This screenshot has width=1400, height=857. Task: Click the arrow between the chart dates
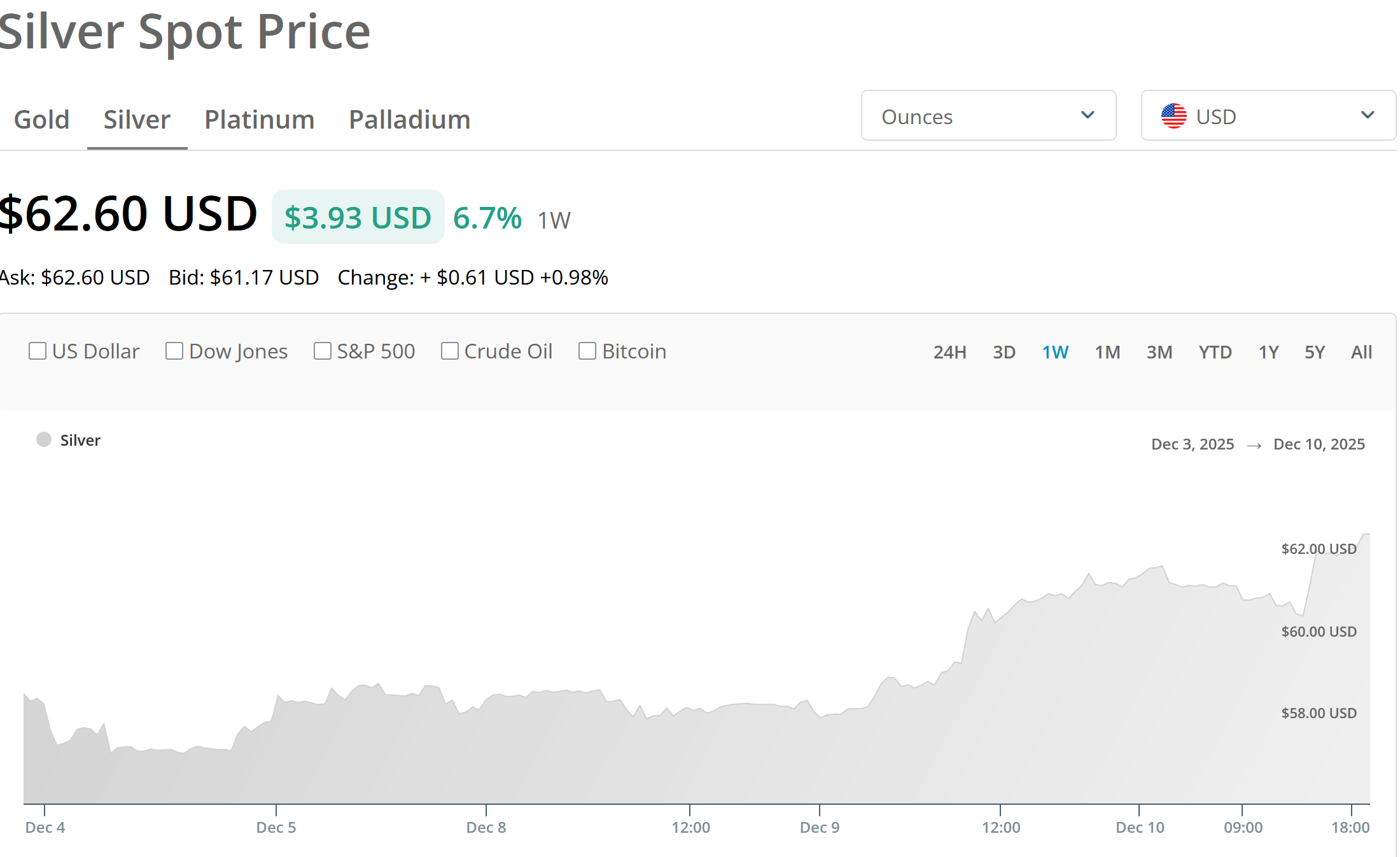[1254, 445]
